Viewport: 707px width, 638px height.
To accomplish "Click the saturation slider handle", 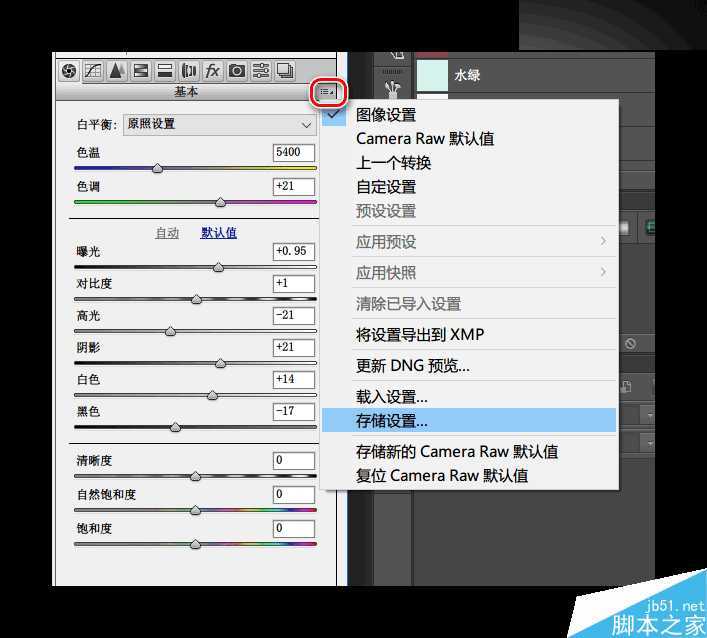I will 195,545.
